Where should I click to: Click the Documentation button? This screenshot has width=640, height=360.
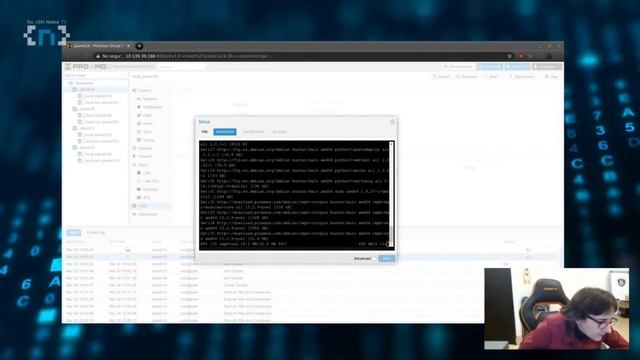click(458, 67)
